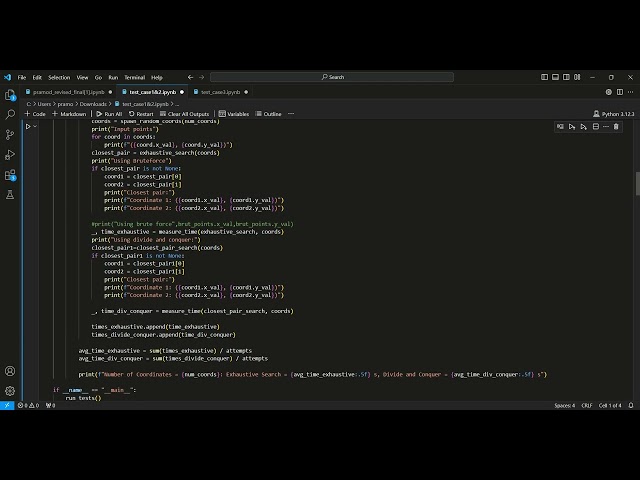Open the Run and Debug view
The height and width of the screenshot is (480, 640).
pyautogui.click(x=10, y=155)
